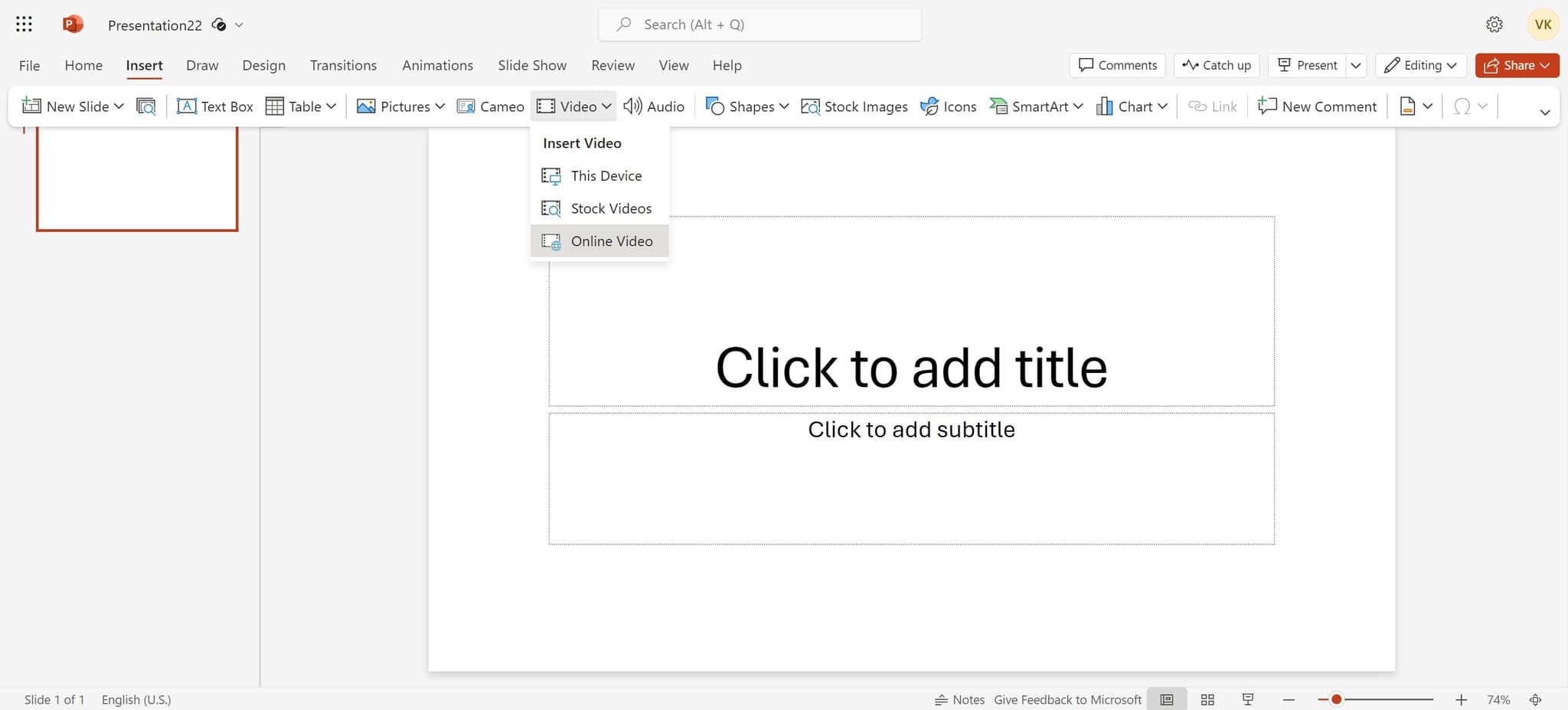Viewport: 1568px width, 710px height.
Task: Click the zoom slider handle
Action: [x=1336, y=699]
